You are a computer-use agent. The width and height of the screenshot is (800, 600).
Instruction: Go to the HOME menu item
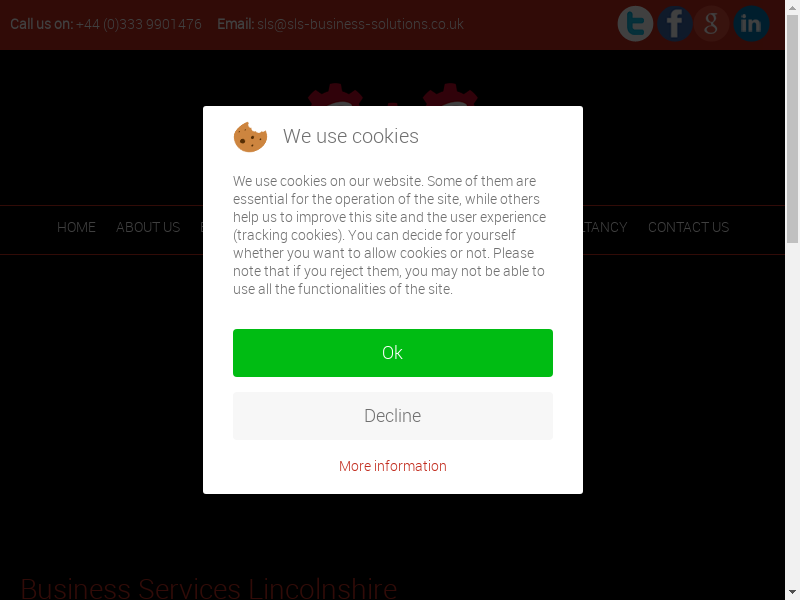coord(76,227)
